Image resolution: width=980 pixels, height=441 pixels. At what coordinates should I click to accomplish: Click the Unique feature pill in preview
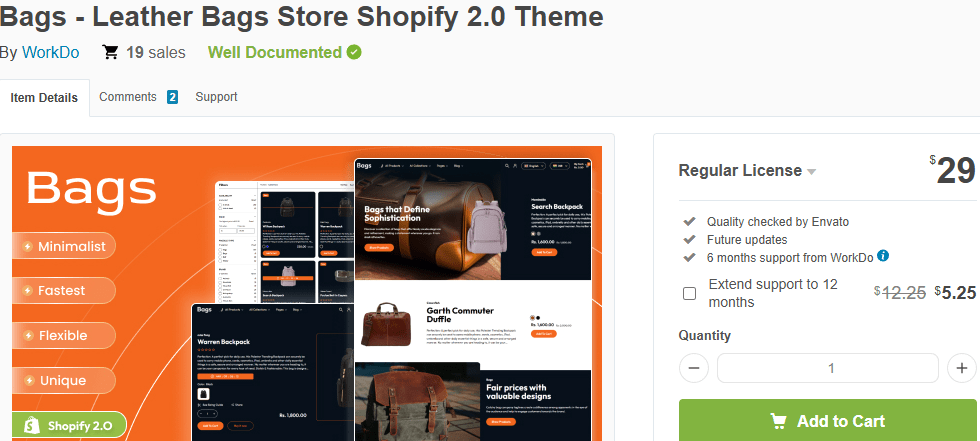tap(64, 380)
